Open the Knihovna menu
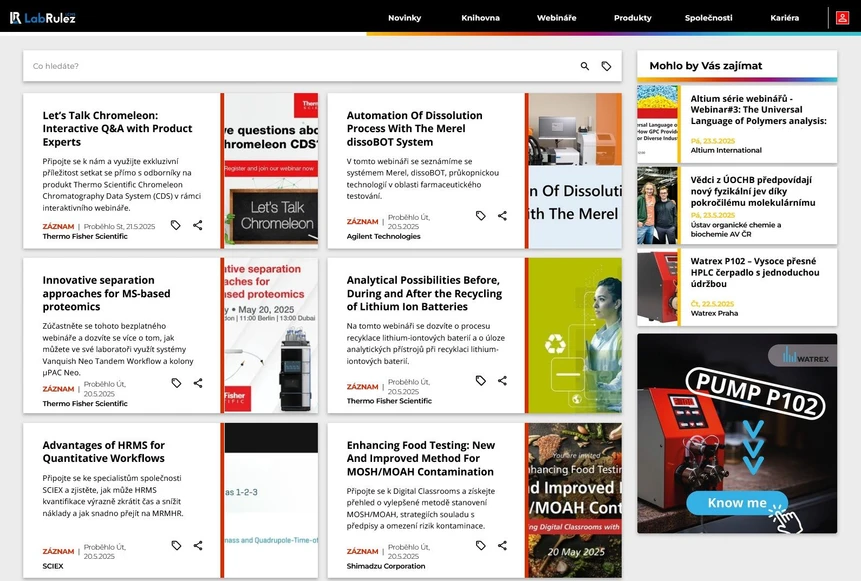The image size is (861, 581). pos(480,18)
